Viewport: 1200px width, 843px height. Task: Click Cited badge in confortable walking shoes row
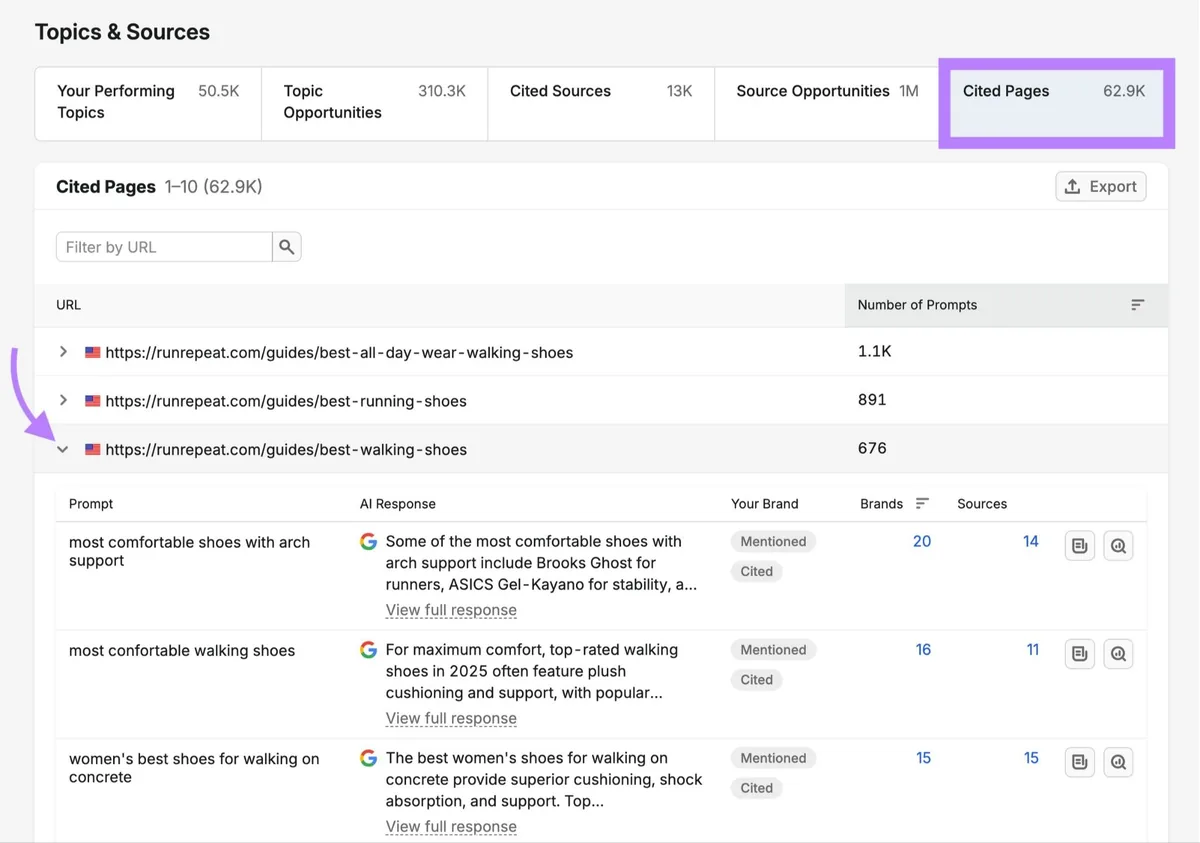point(756,680)
